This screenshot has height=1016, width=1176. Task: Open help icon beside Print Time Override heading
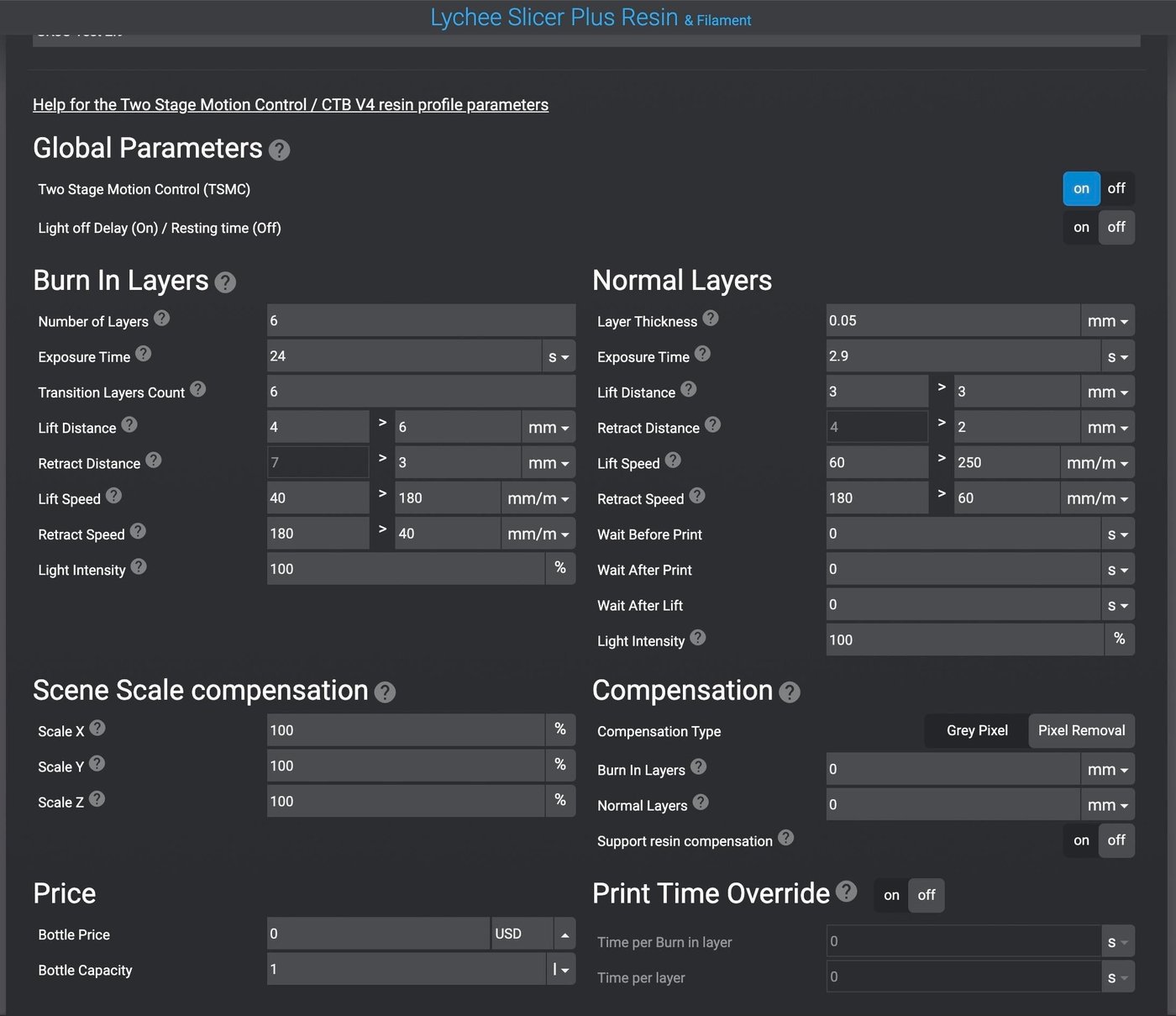[x=847, y=891]
